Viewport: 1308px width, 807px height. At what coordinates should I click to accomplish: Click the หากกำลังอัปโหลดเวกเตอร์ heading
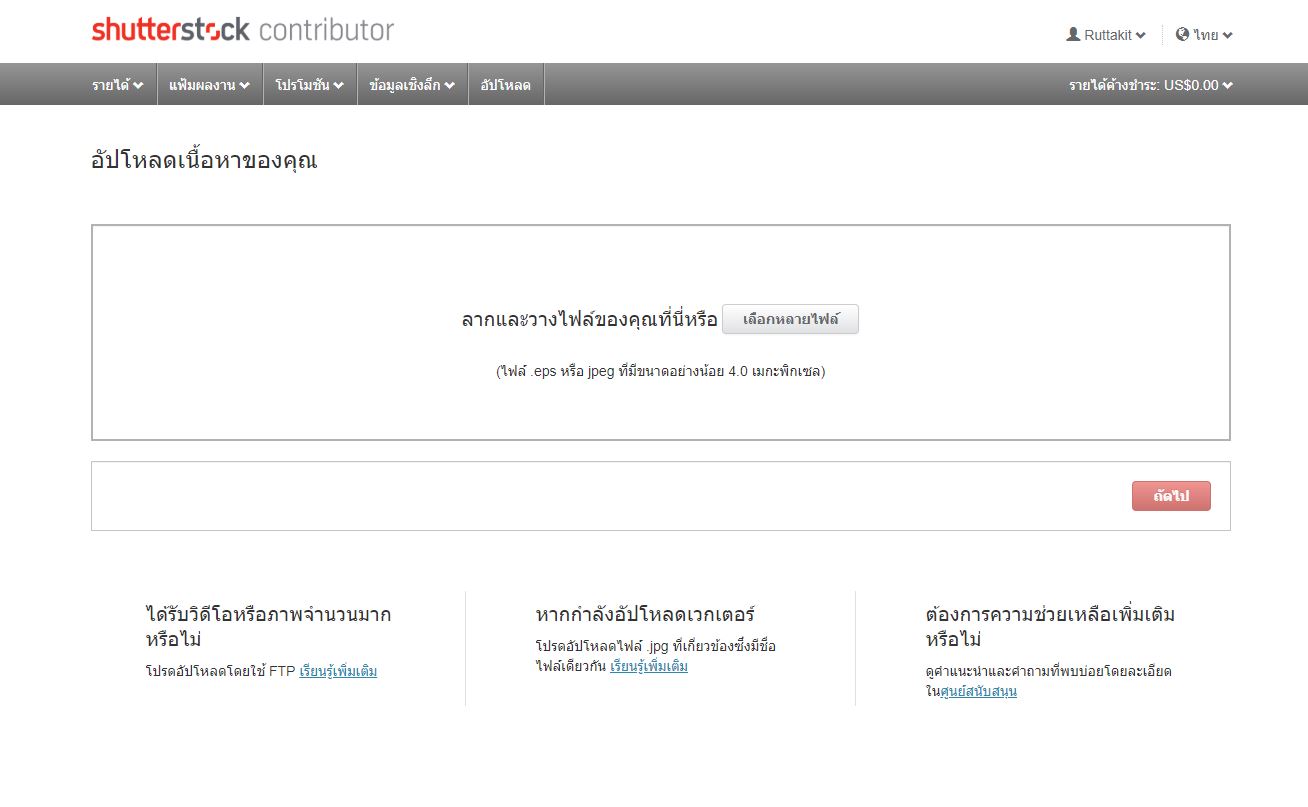tap(645, 614)
